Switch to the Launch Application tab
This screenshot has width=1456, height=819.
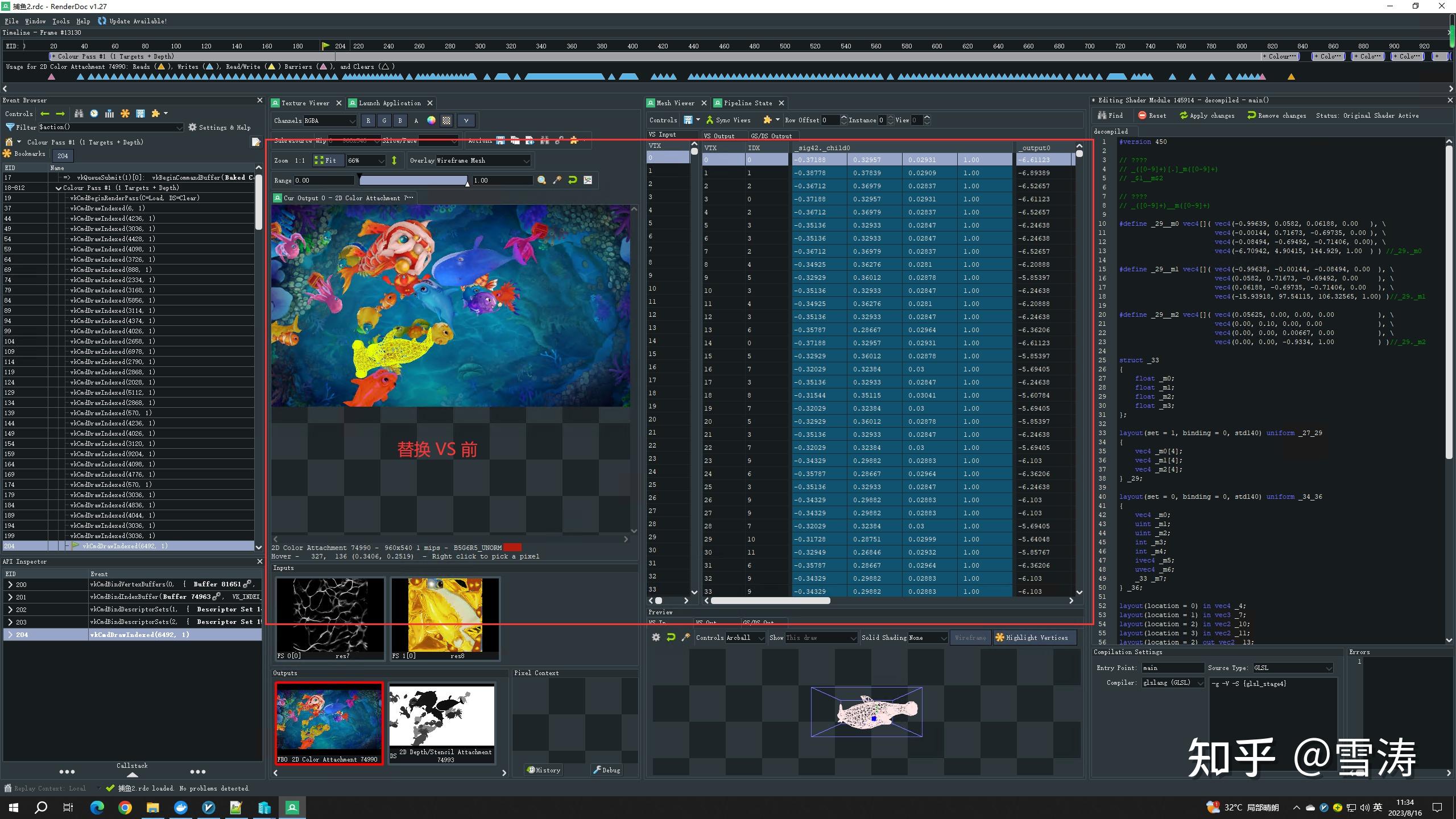389,103
